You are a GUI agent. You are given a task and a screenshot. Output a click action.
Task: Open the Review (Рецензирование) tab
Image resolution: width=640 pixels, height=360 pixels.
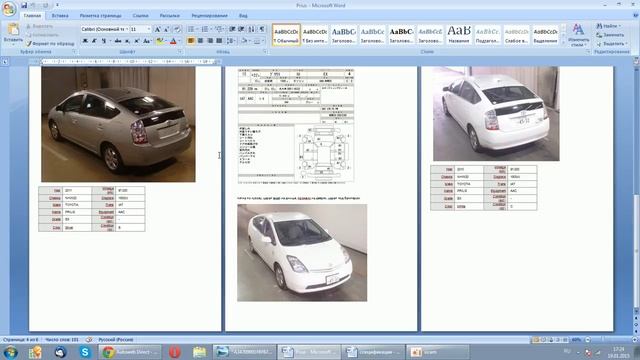click(209, 16)
